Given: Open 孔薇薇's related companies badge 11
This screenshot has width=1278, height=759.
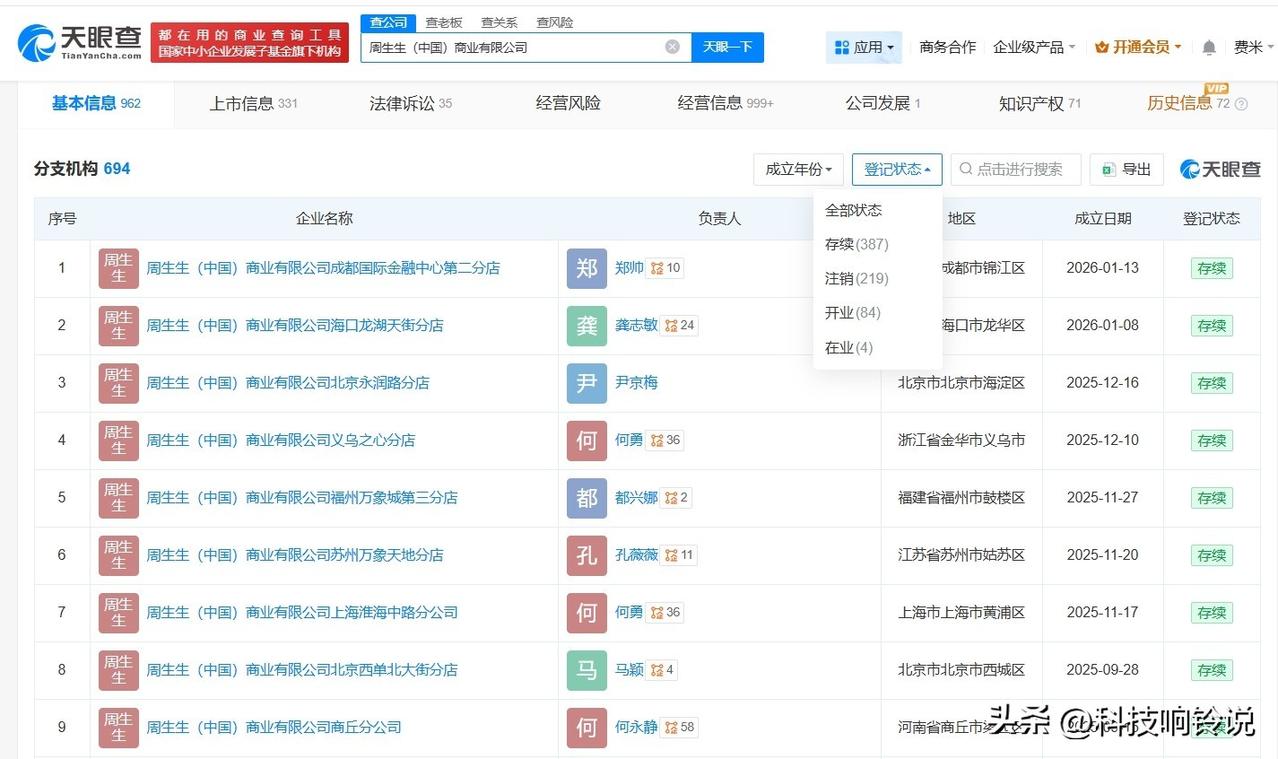Looking at the screenshot, I should pos(679,555).
